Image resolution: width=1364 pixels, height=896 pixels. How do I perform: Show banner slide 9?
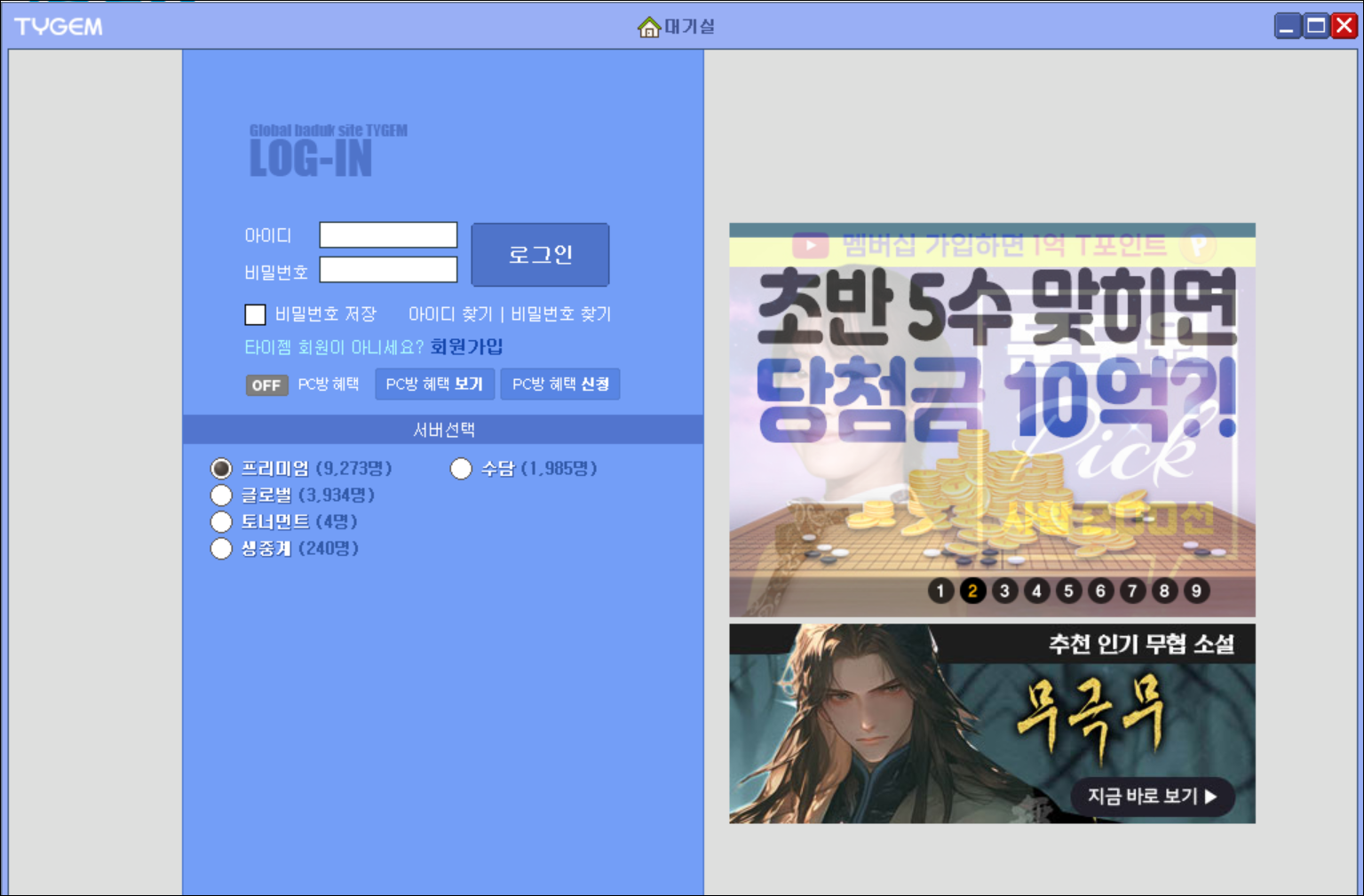click(1196, 591)
